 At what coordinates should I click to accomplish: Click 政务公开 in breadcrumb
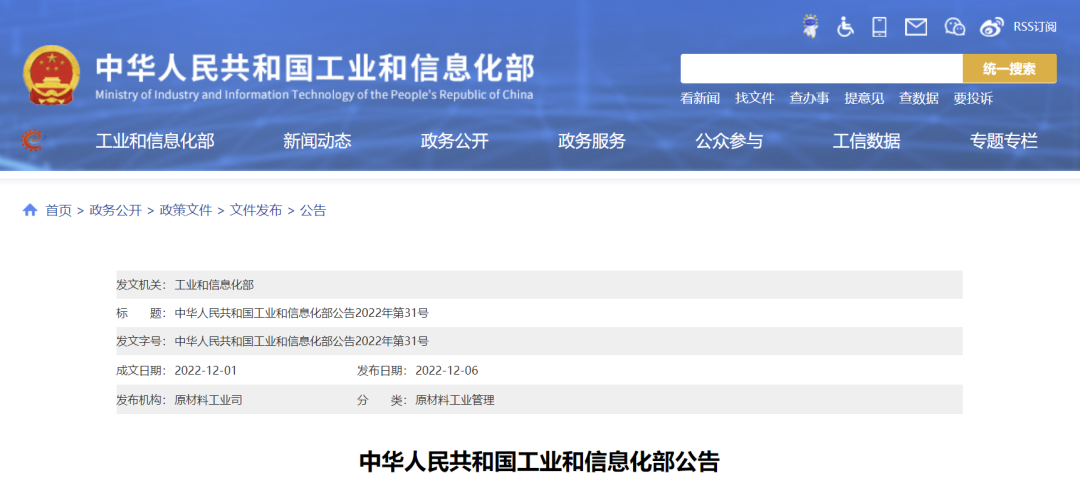(116, 211)
